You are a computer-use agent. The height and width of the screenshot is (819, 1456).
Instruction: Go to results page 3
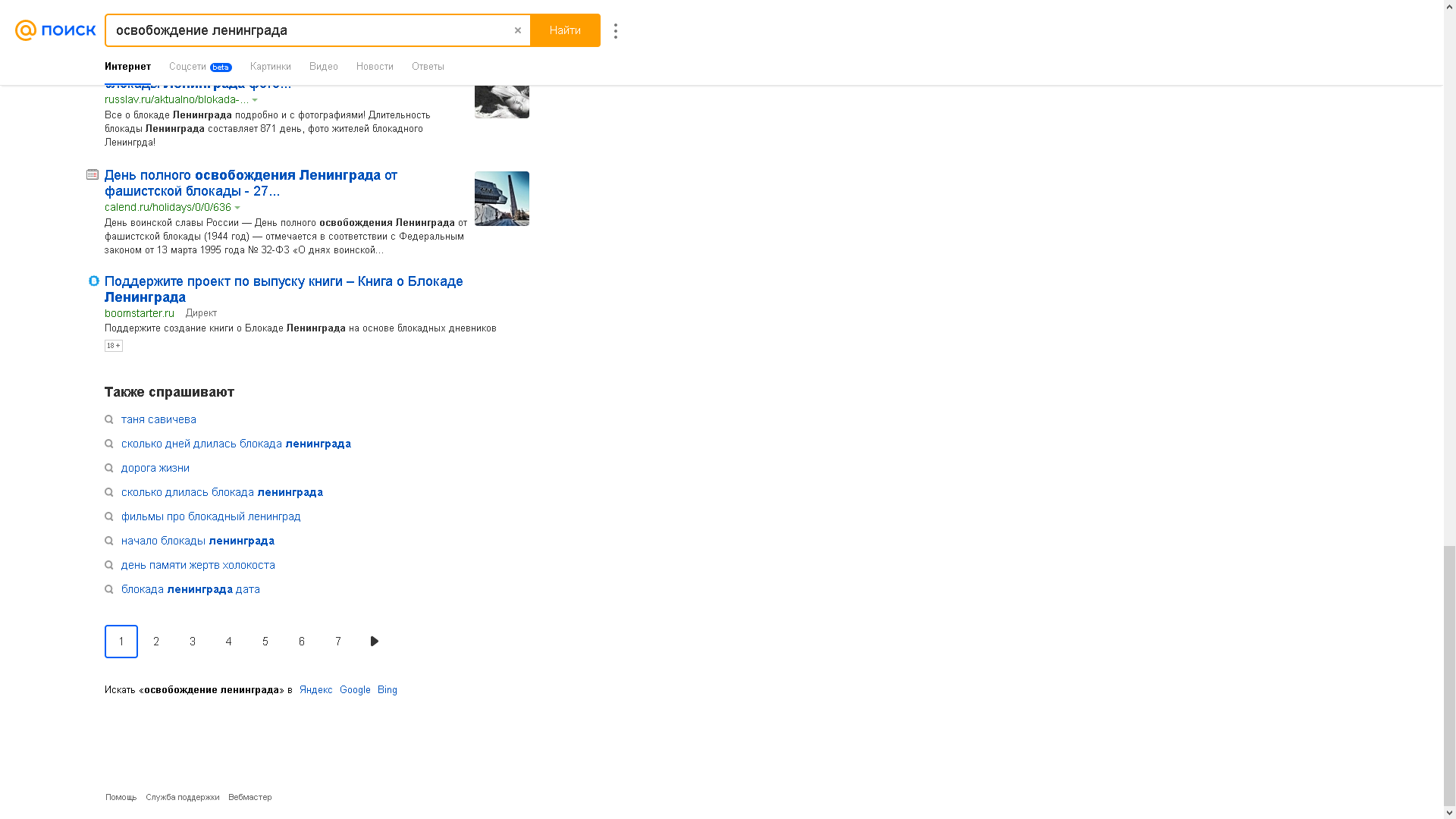pyautogui.click(x=193, y=642)
